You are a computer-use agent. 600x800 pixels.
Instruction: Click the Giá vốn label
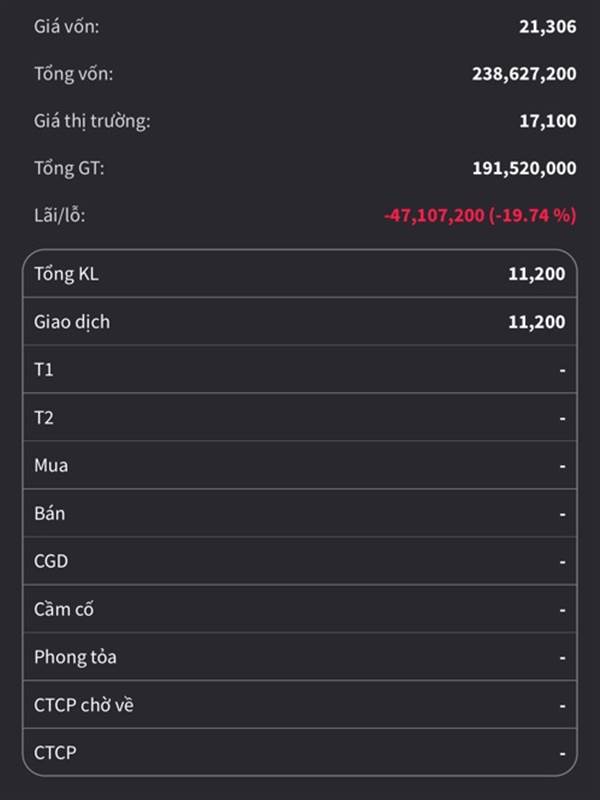[x=66, y=27]
